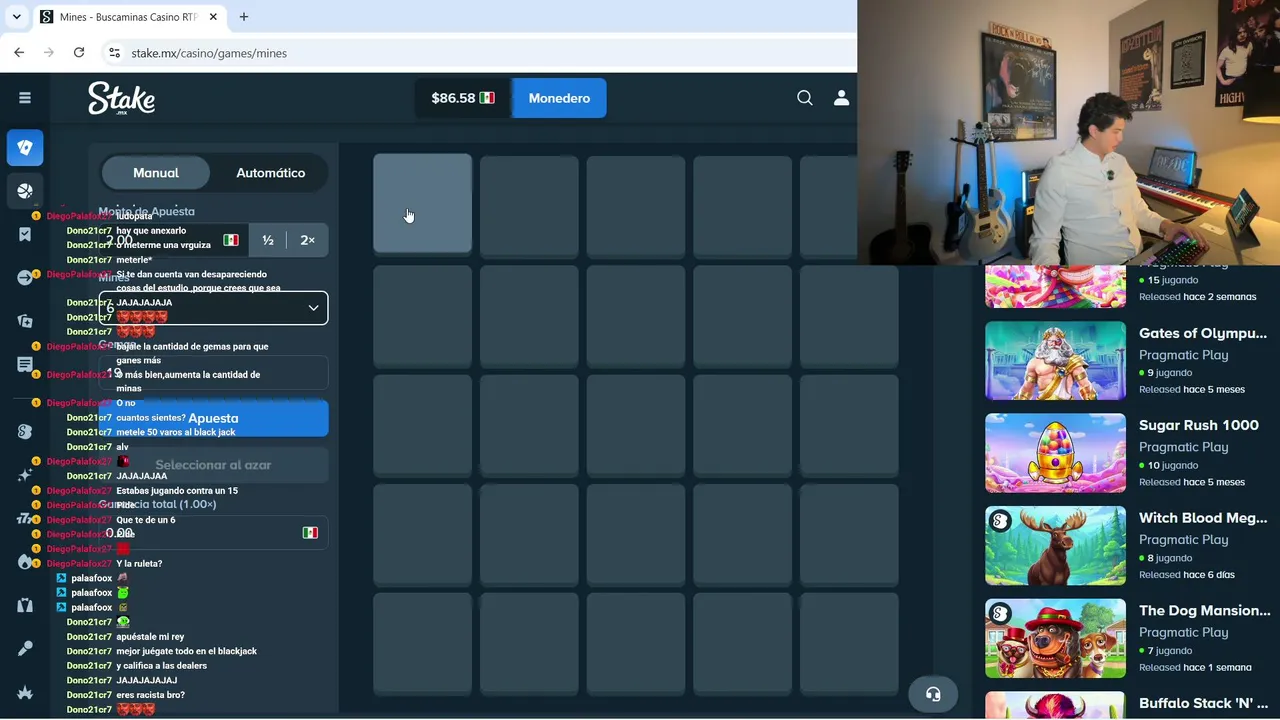
Task: Click "Released hace 6 días" text
Action: pyautogui.click(x=1187, y=575)
